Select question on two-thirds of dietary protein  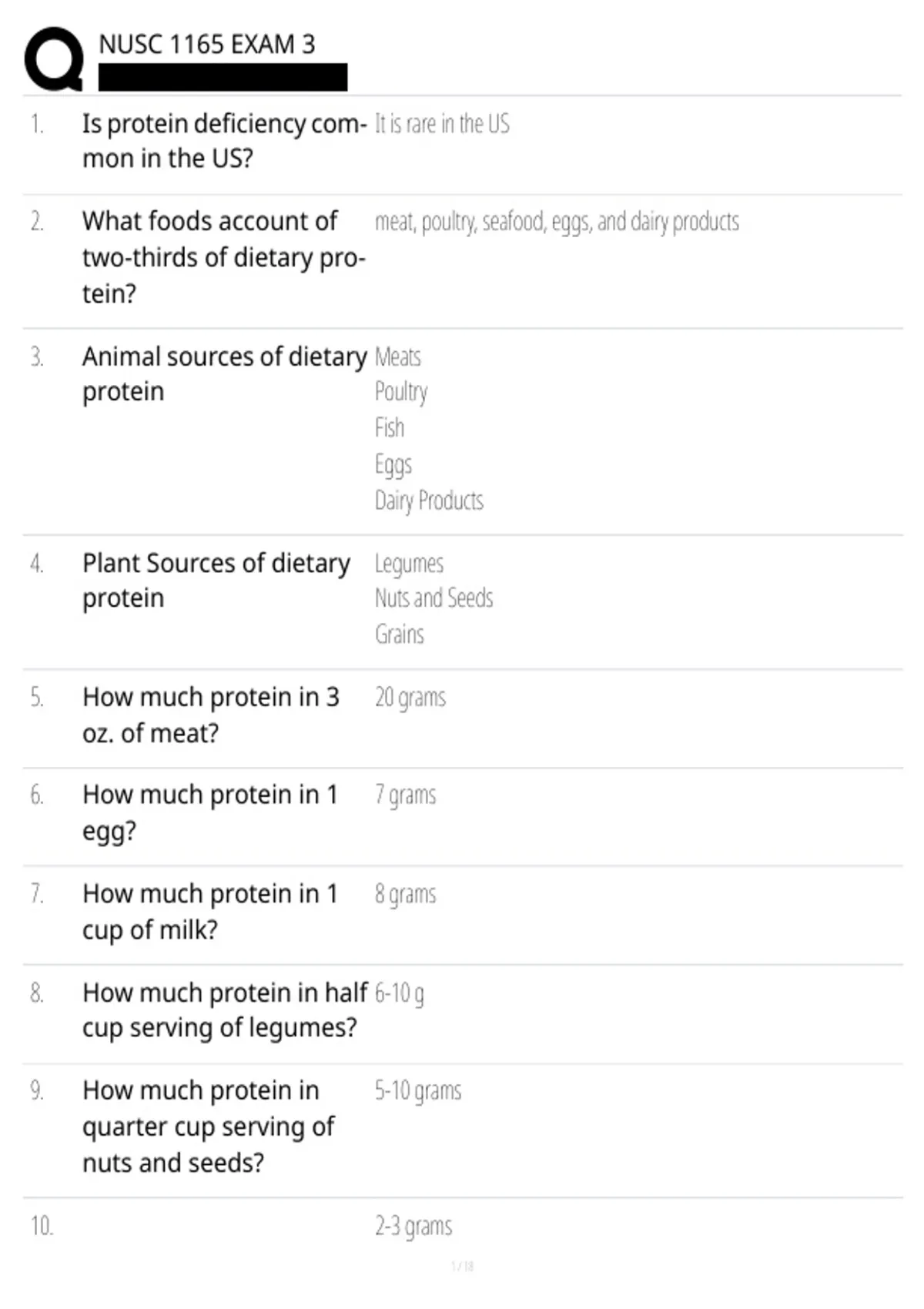point(223,257)
